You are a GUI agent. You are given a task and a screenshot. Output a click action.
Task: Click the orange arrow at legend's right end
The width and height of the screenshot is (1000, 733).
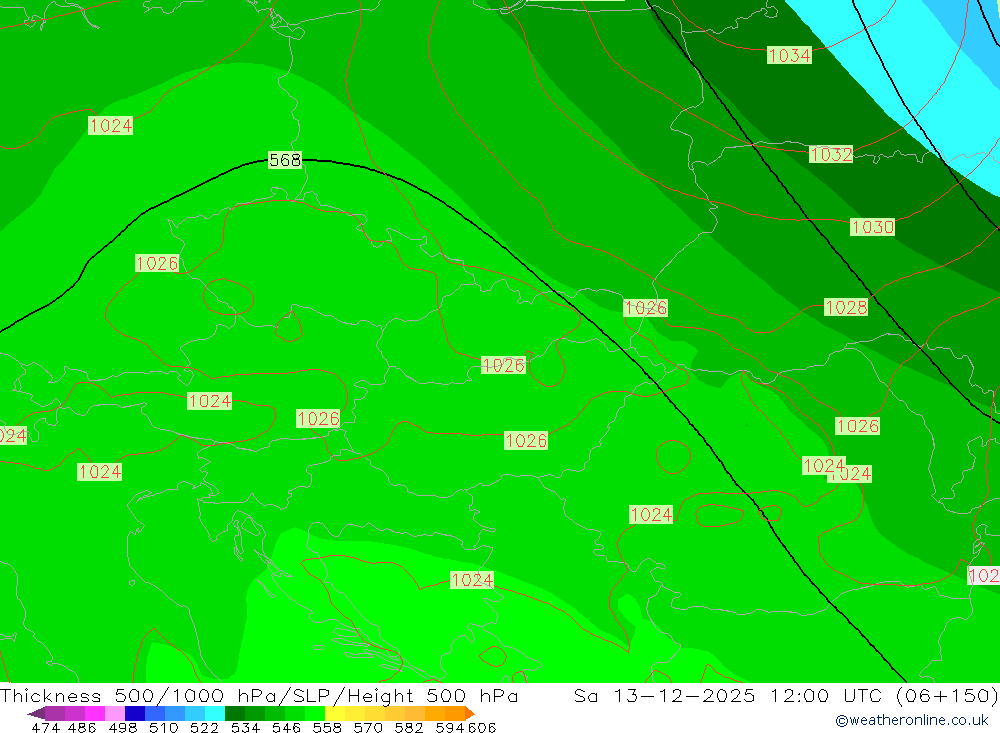[470, 713]
